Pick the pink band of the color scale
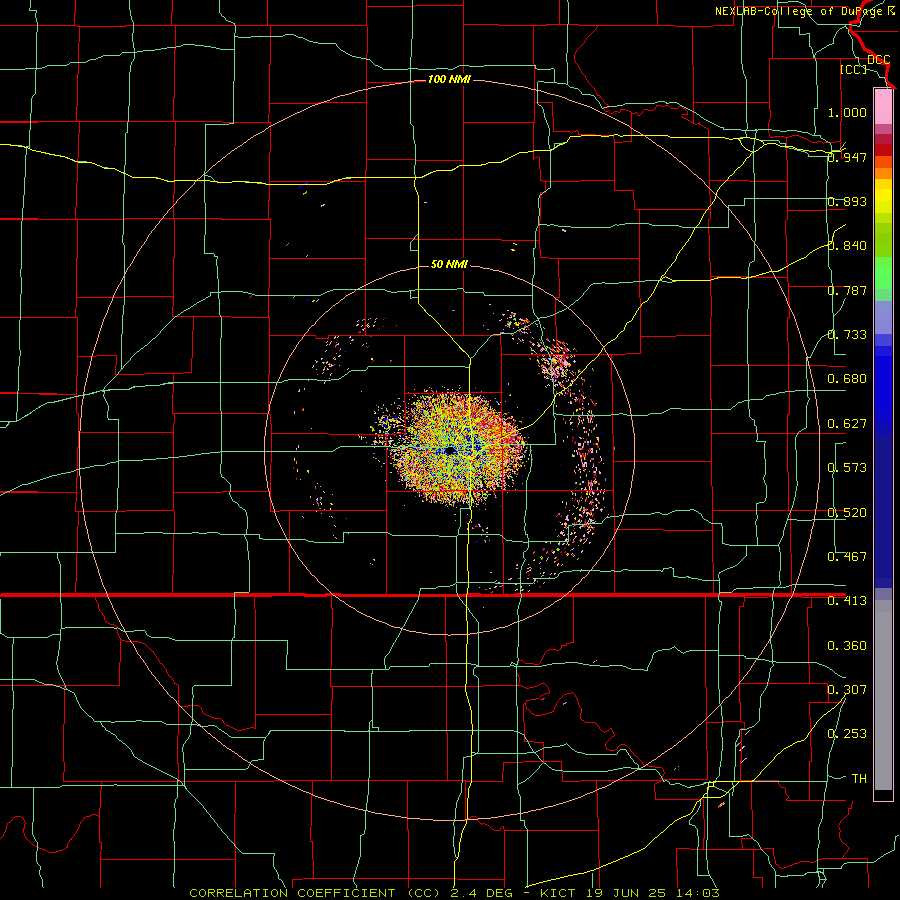This screenshot has height=900, width=900. click(x=883, y=107)
